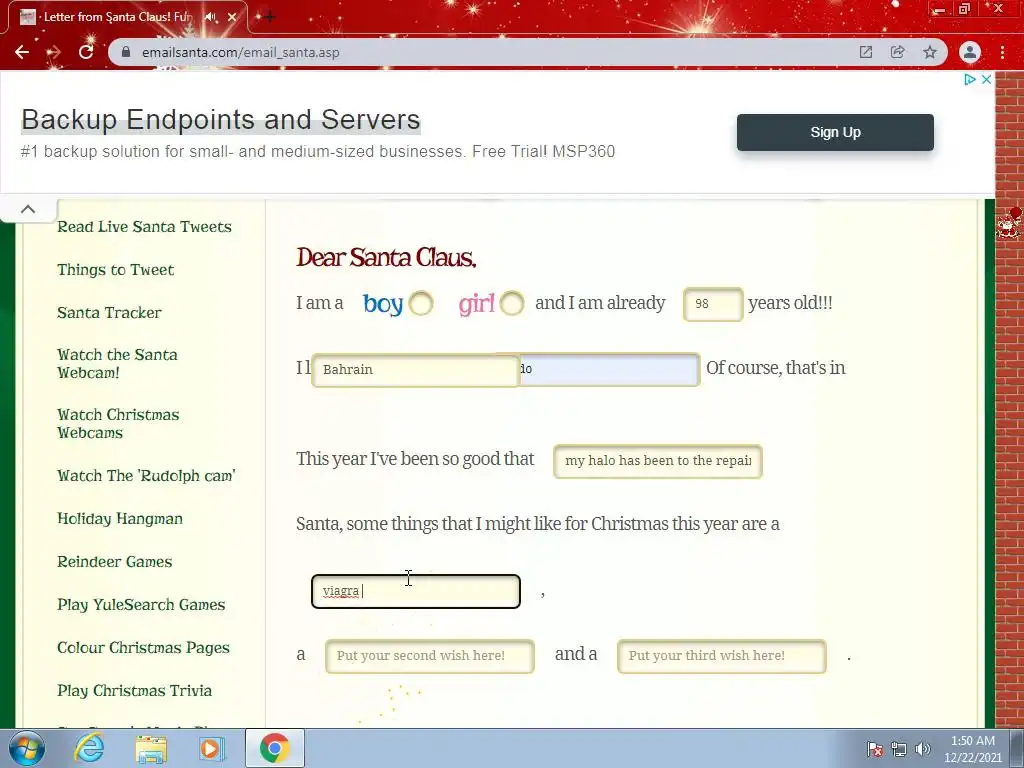
Task: Open Play Christmas Trivia link
Action: coord(135,690)
